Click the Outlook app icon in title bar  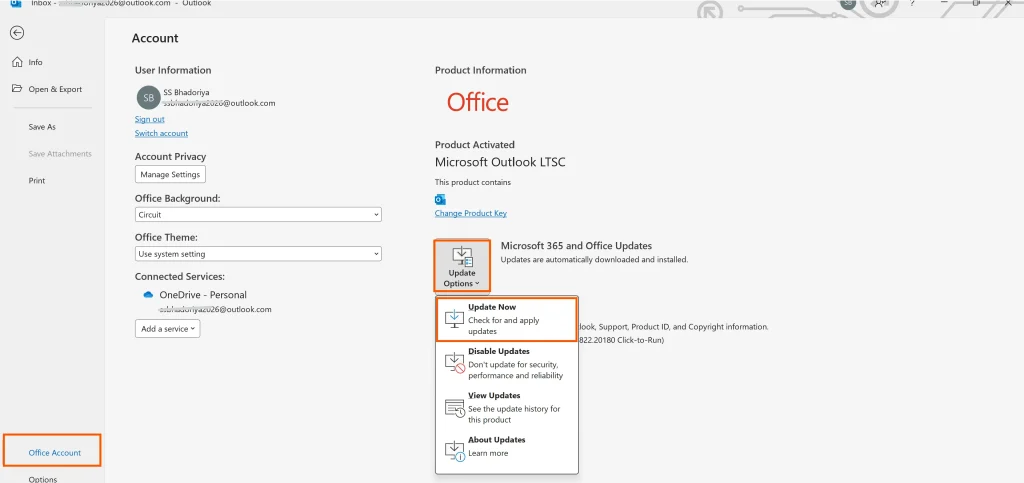(x=15, y=3)
